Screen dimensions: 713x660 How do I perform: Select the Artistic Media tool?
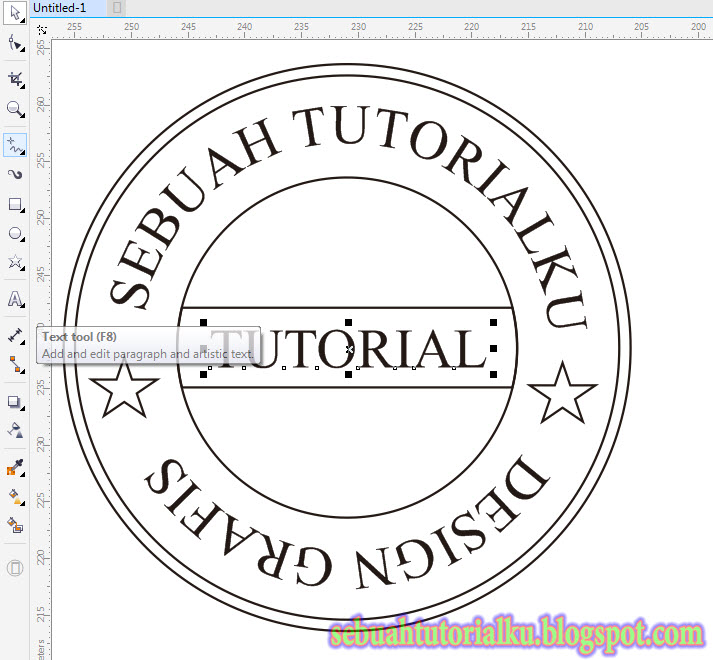(x=15, y=174)
